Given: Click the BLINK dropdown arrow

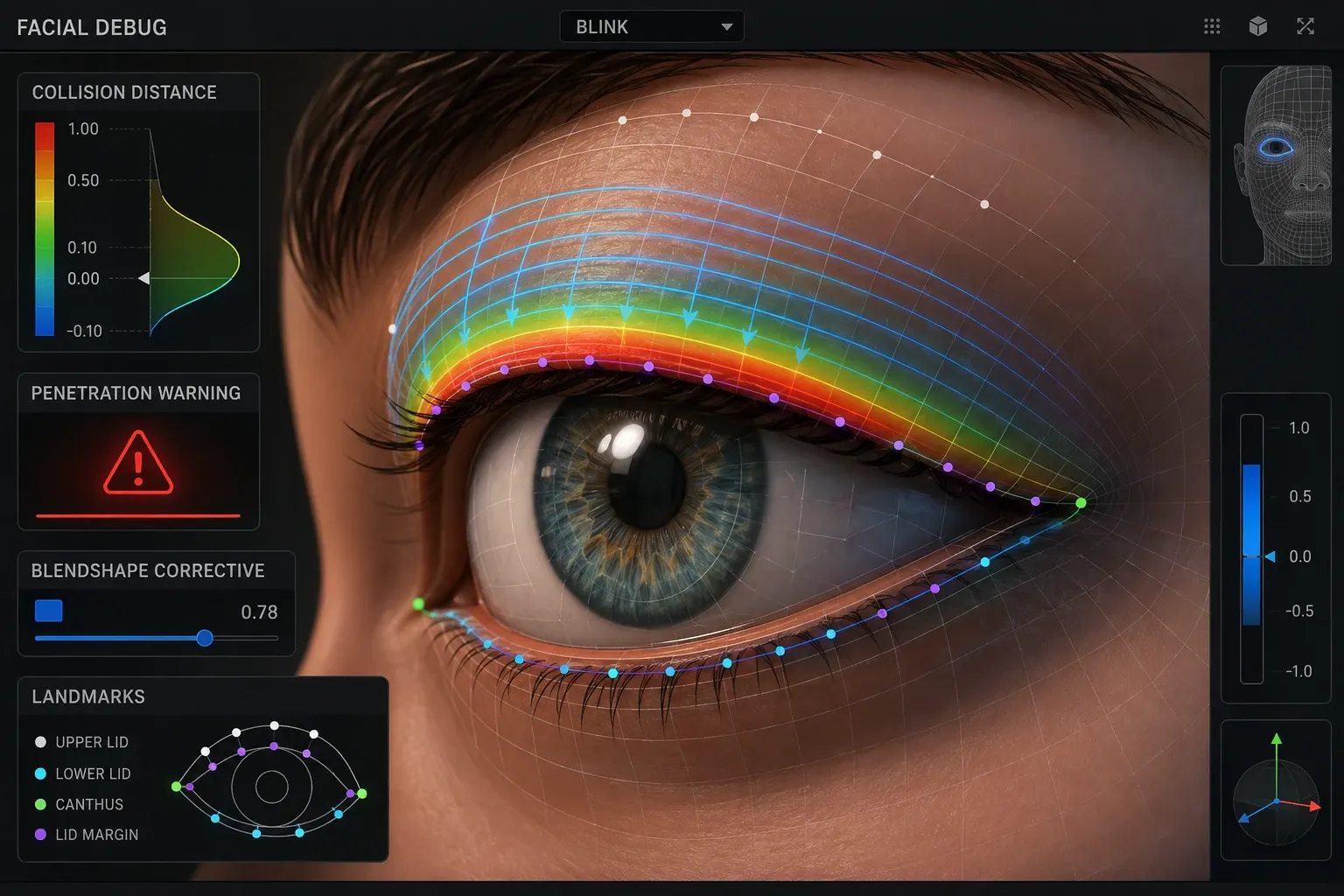Looking at the screenshot, I should coord(726,27).
